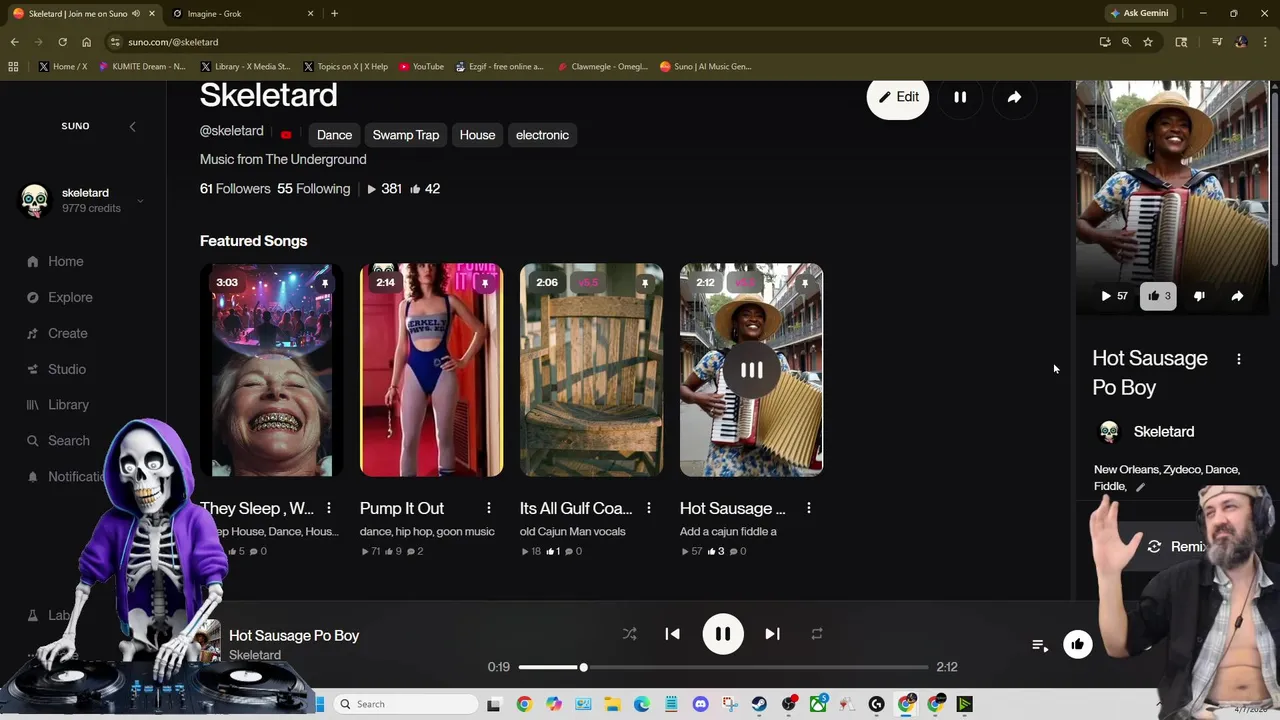Open the Hot Sausage card options menu
Screen dimensions: 1280x720
point(809,508)
